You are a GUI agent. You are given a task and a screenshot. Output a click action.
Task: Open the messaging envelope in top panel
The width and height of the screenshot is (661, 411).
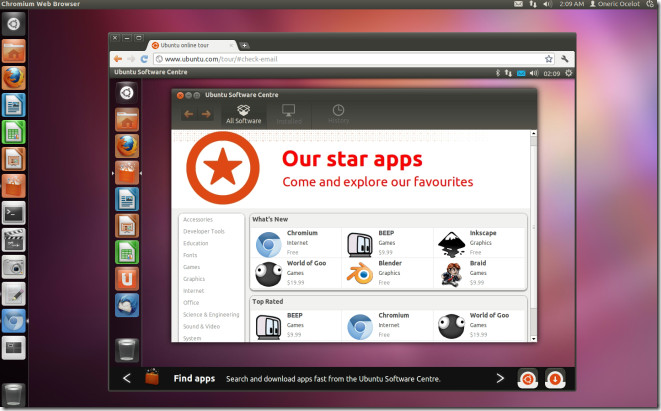[519, 4]
